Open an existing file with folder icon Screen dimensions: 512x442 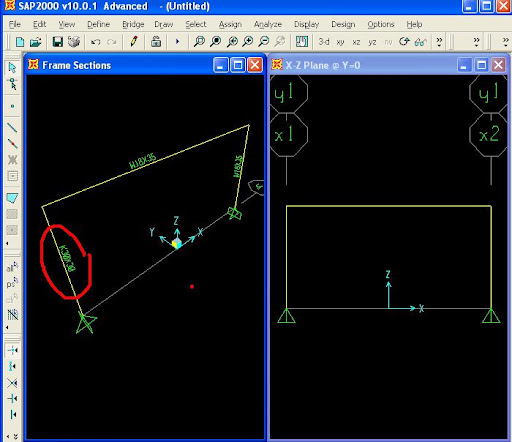click(x=35, y=42)
